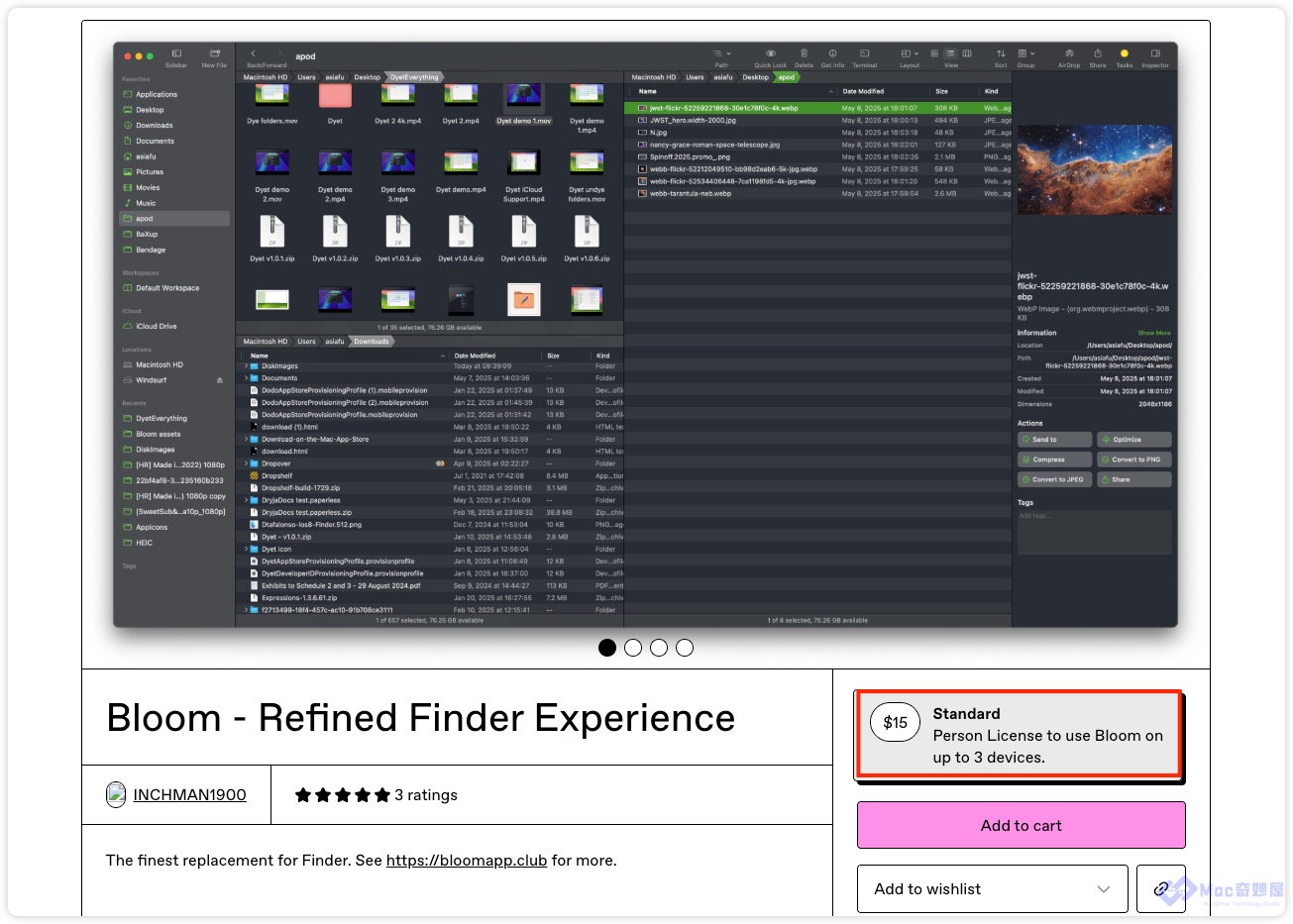Open the Tasks yellow icon
The width and height of the screenshot is (1293, 924).
click(1124, 53)
